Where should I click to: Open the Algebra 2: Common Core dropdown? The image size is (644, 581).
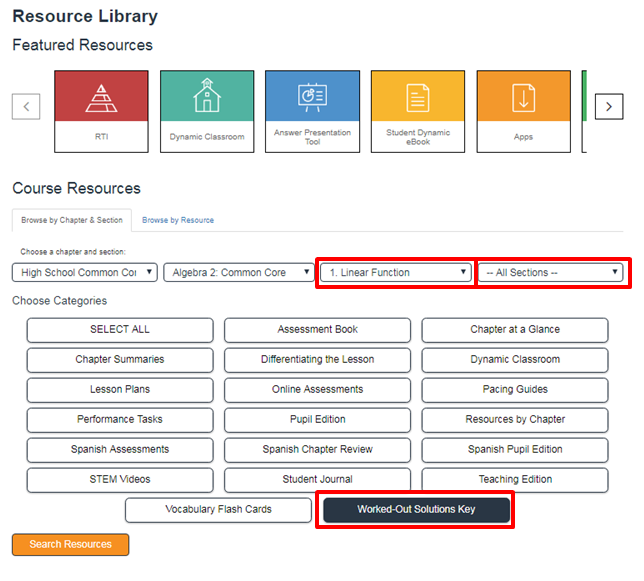click(238, 272)
